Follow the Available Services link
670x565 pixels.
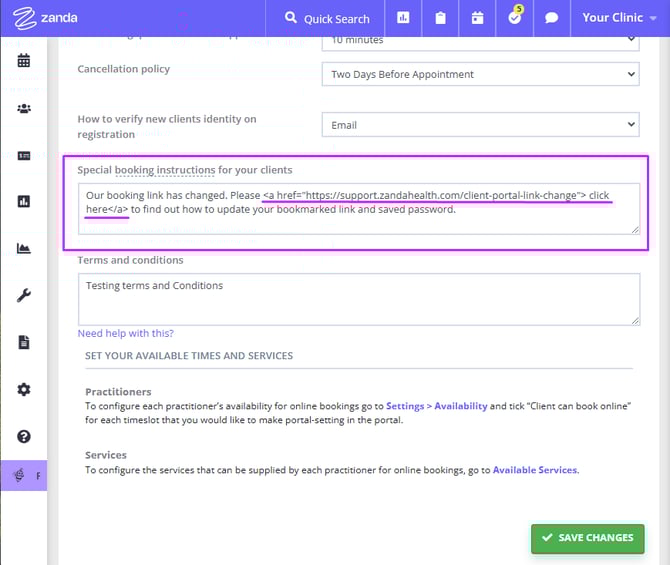click(x=535, y=469)
